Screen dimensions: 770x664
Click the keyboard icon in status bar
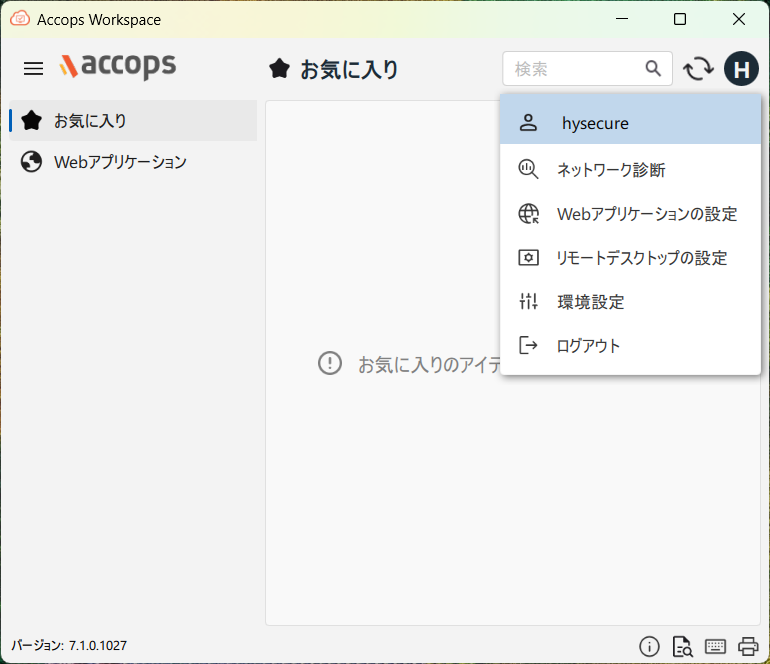(x=715, y=646)
